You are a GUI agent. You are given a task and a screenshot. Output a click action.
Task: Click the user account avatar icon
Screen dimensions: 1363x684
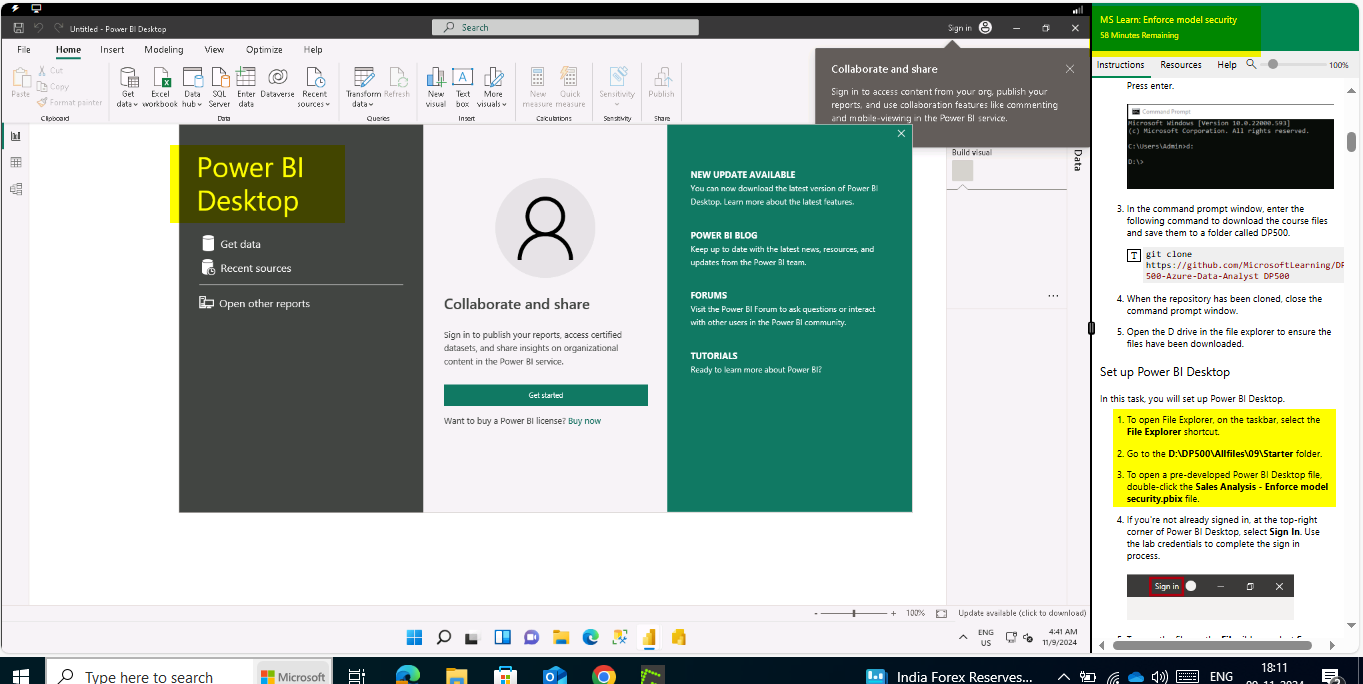tap(985, 28)
